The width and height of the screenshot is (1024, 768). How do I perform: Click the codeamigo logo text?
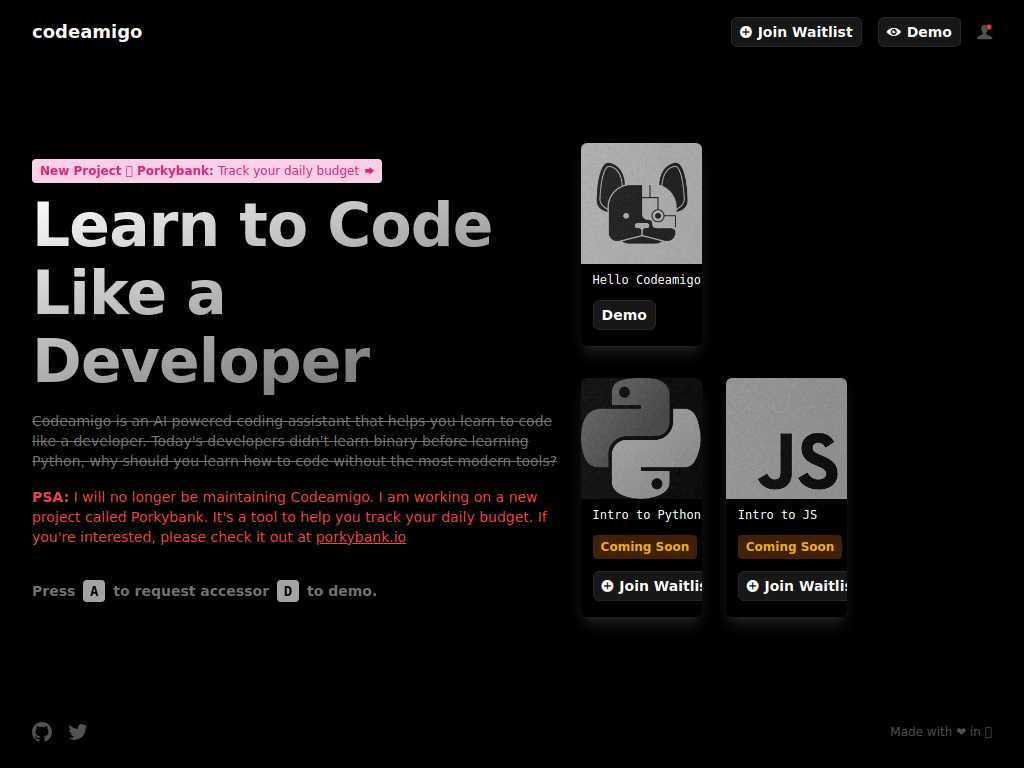(87, 31)
